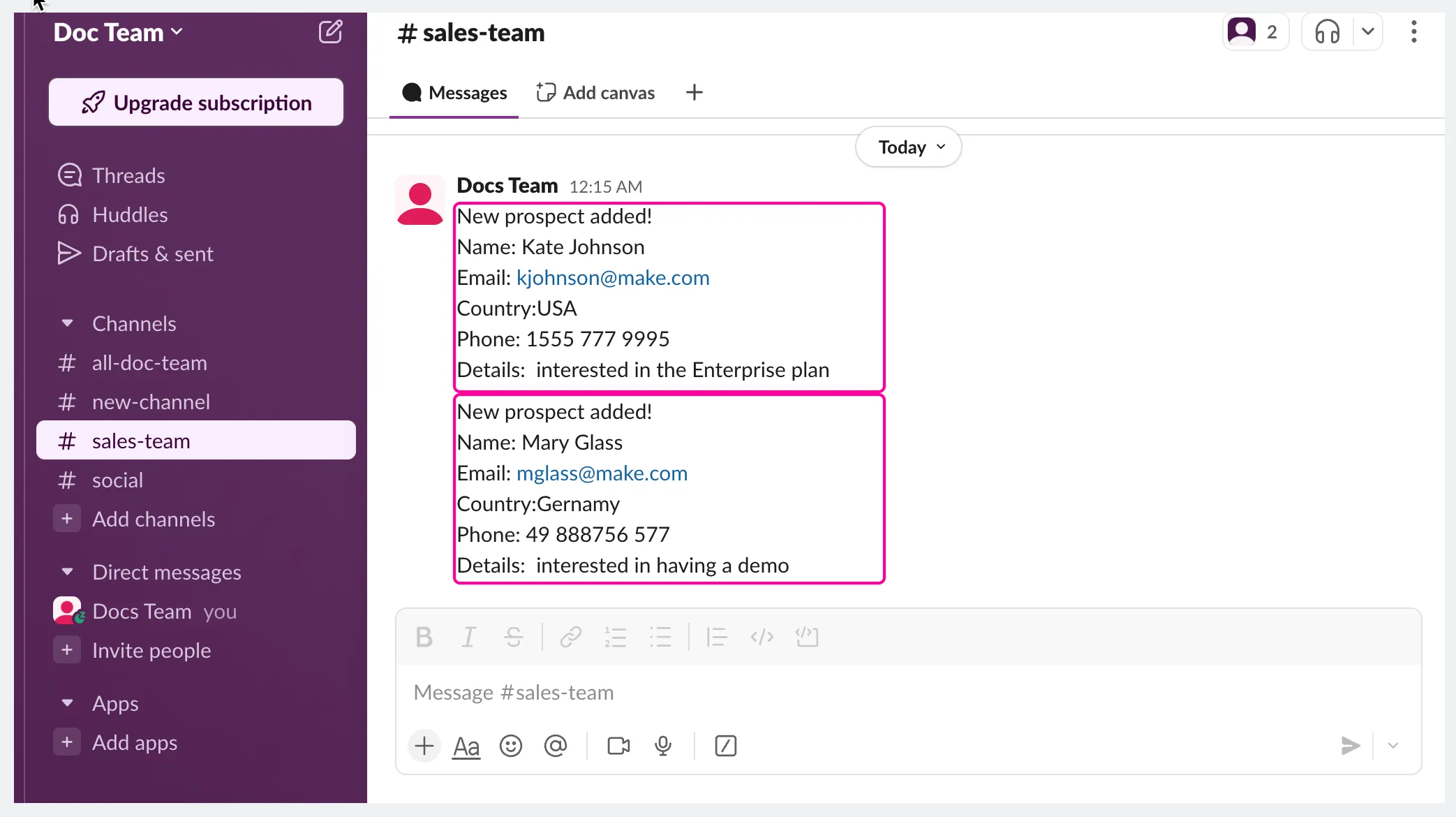Switch to the Messages tab
Image resolution: width=1456 pixels, height=817 pixels.
click(x=454, y=92)
